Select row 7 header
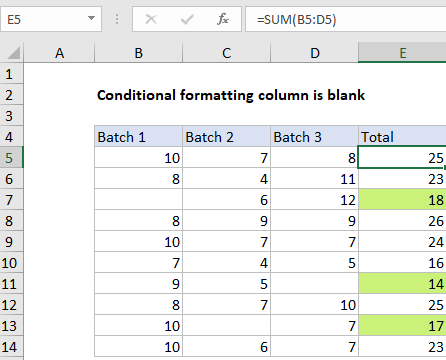 pyautogui.click(x=11, y=200)
